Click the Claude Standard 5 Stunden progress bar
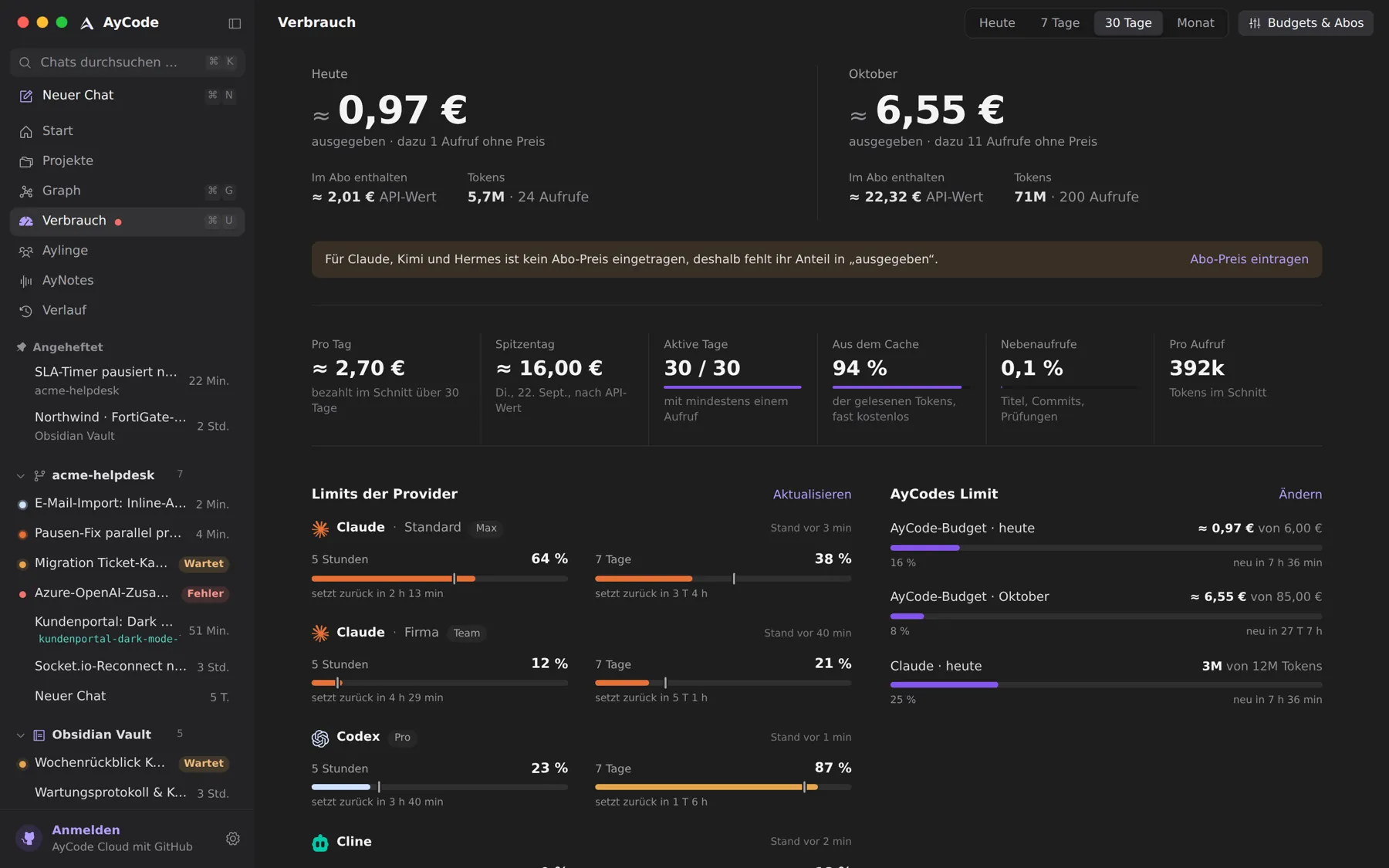 point(440,579)
